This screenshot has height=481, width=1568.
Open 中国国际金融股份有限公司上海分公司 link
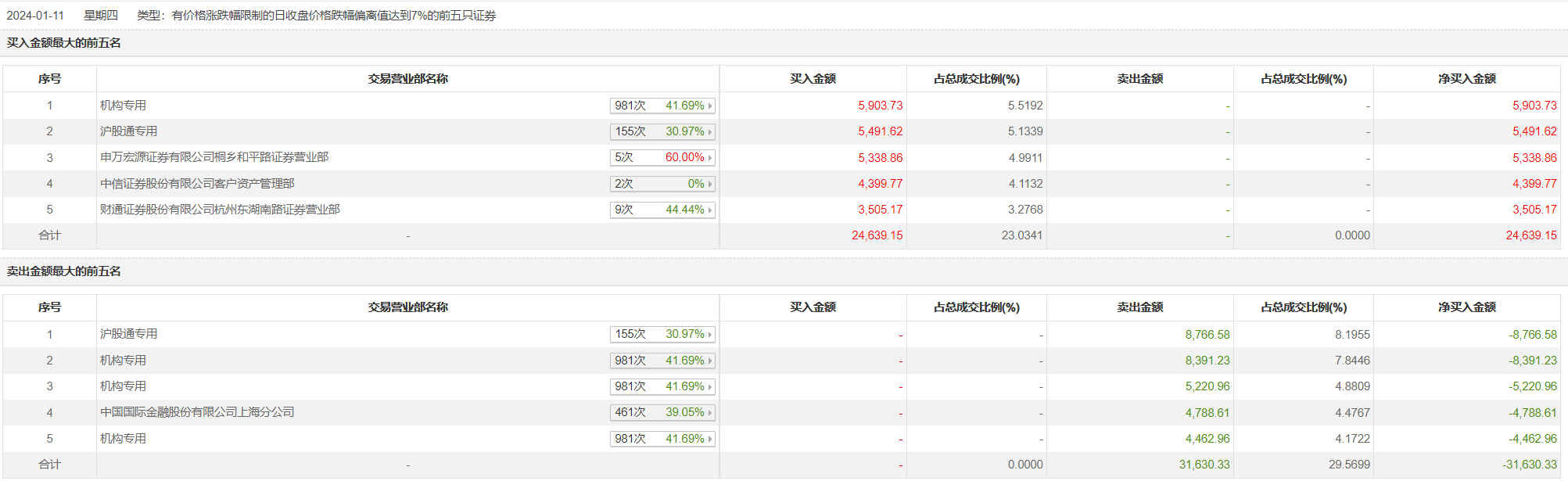tap(197, 412)
